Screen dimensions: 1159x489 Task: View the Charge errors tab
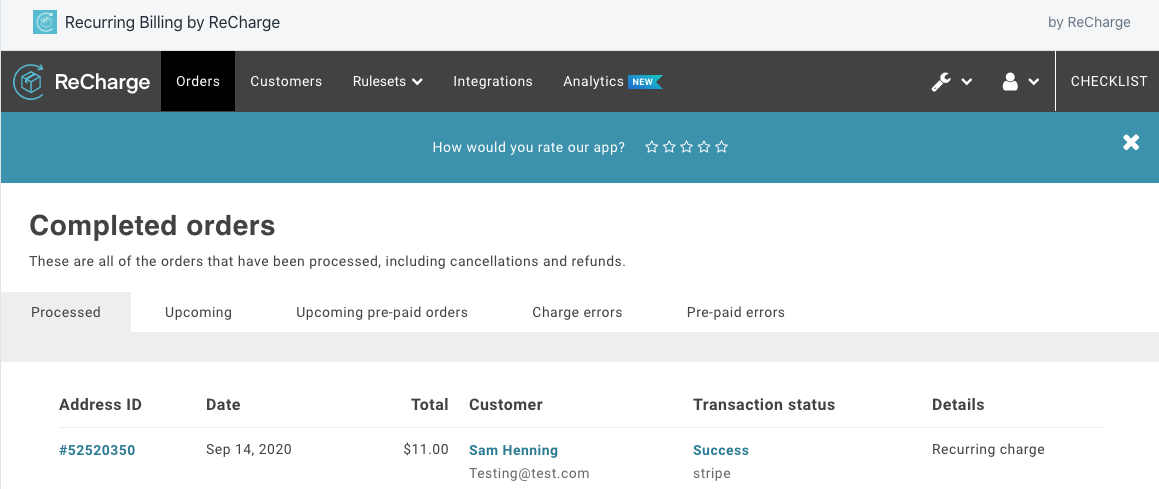click(577, 313)
